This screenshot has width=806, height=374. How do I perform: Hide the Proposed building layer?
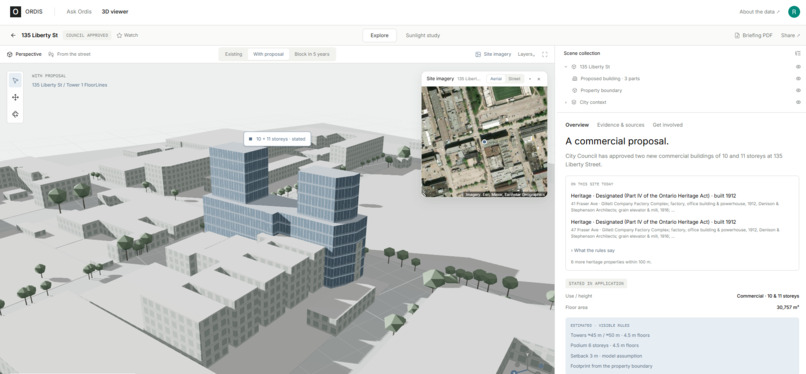pyautogui.click(x=798, y=79)
